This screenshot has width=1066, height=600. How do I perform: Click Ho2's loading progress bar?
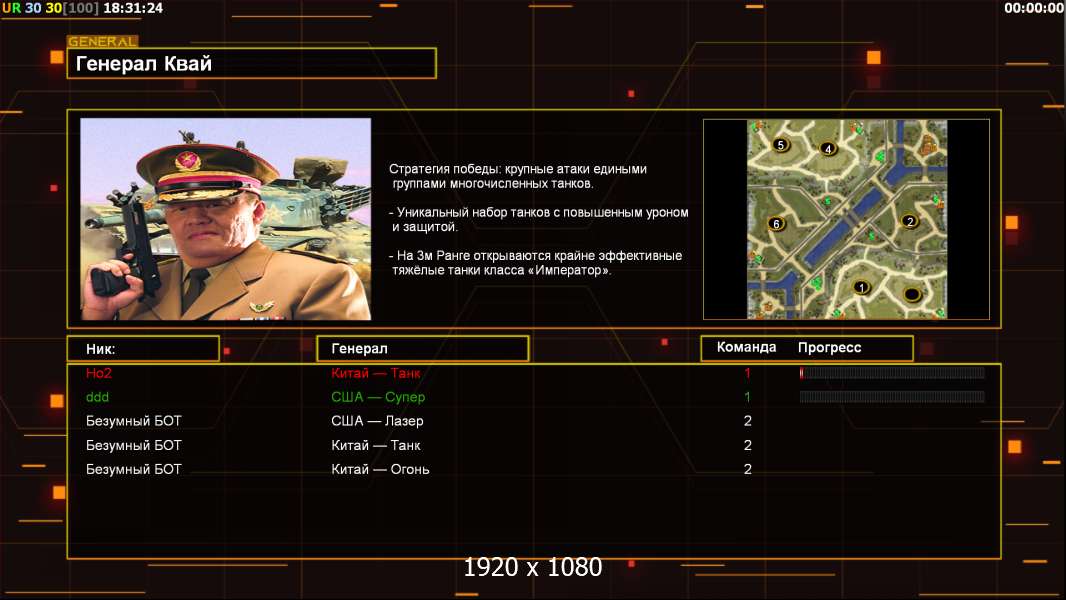(892, 372)
